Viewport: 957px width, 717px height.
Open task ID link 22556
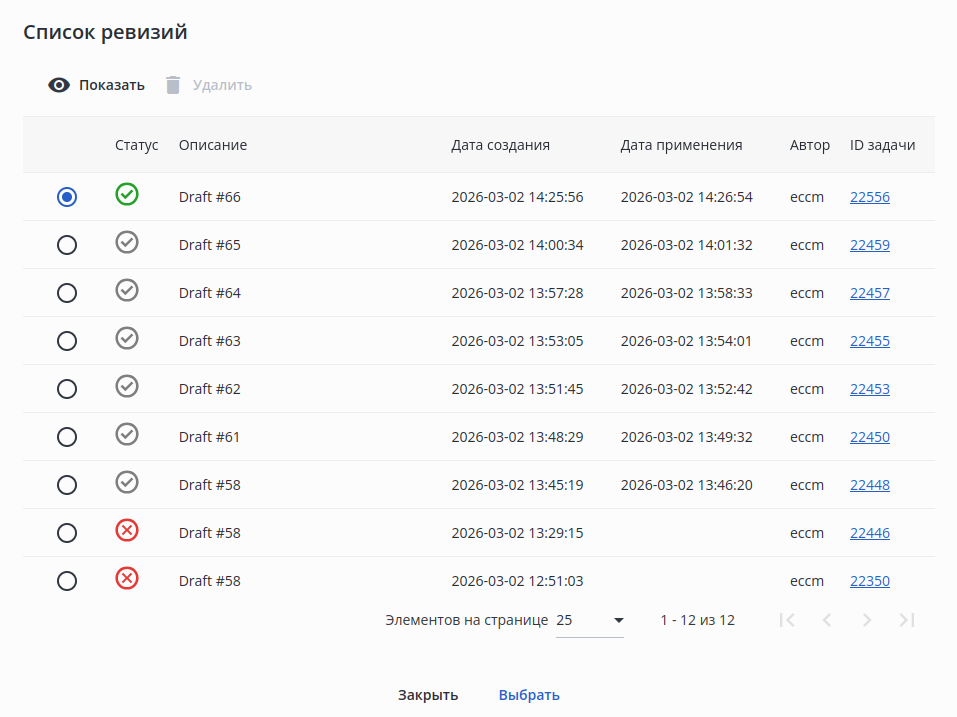[x=870, y=197]
